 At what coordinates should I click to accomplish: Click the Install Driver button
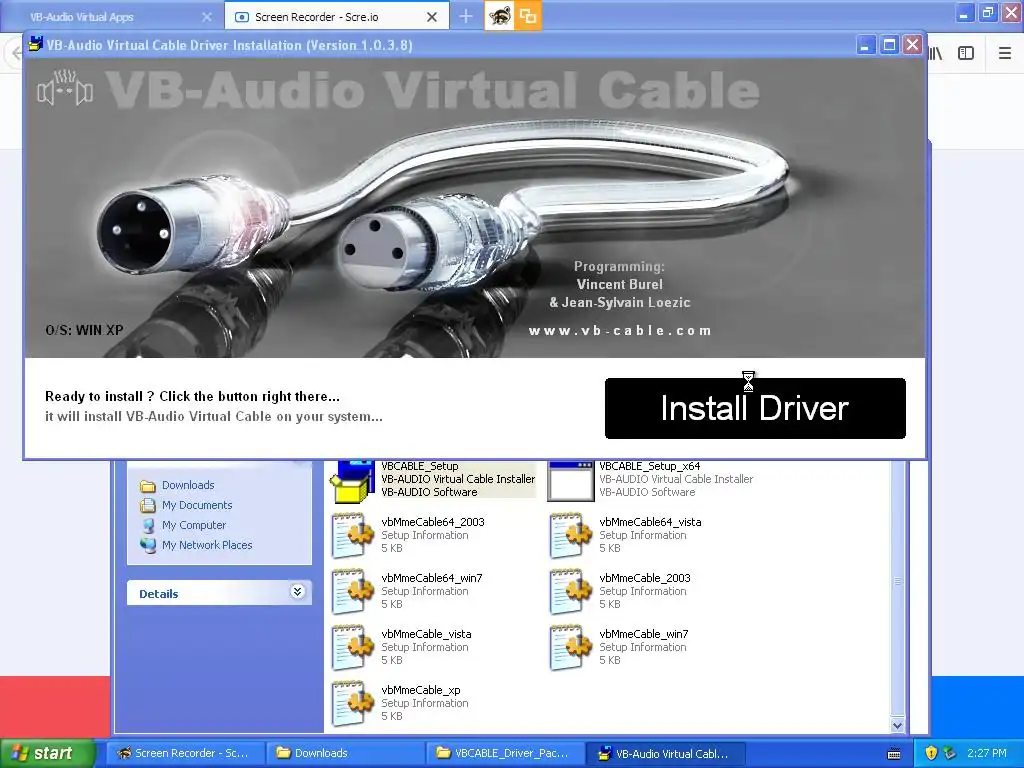[755, 408]
